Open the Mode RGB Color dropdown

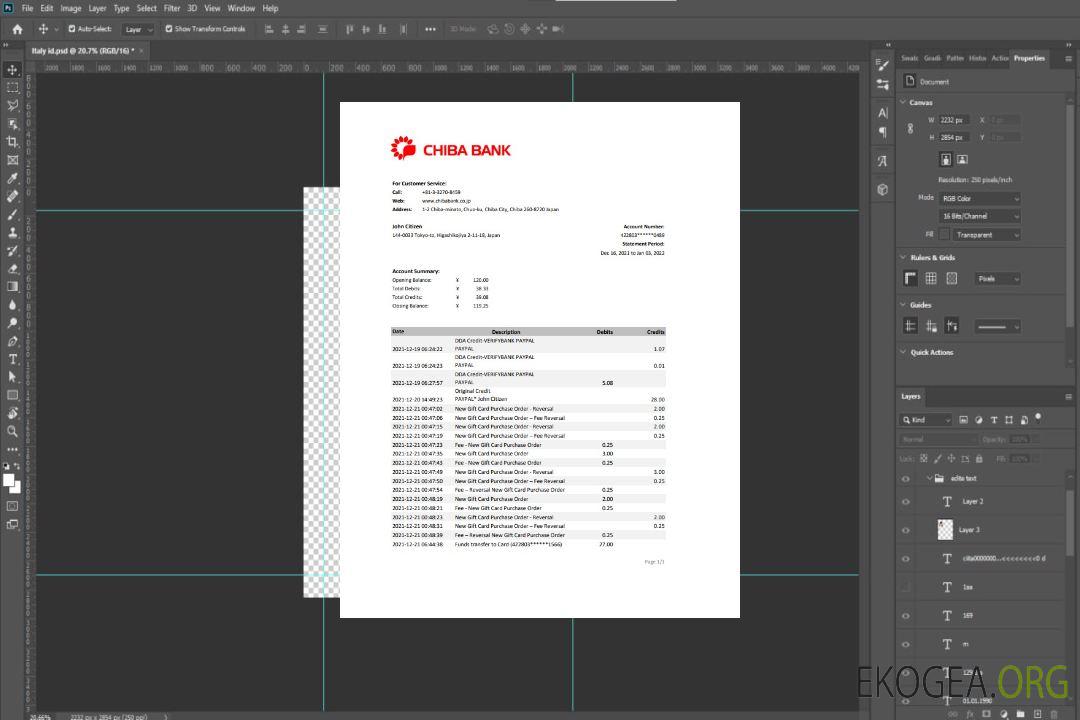click(x=980, y=199)
